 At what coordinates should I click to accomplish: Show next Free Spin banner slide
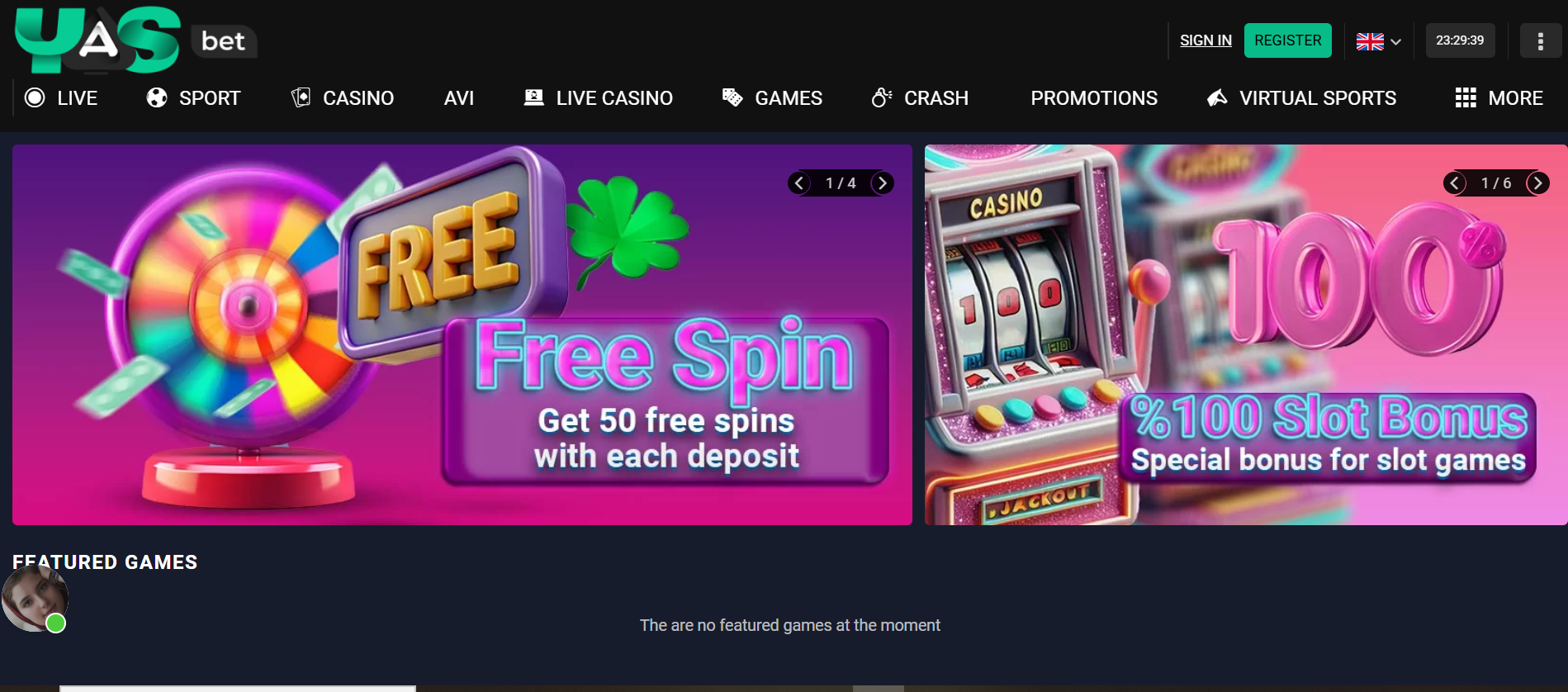(x=883, y=182)
